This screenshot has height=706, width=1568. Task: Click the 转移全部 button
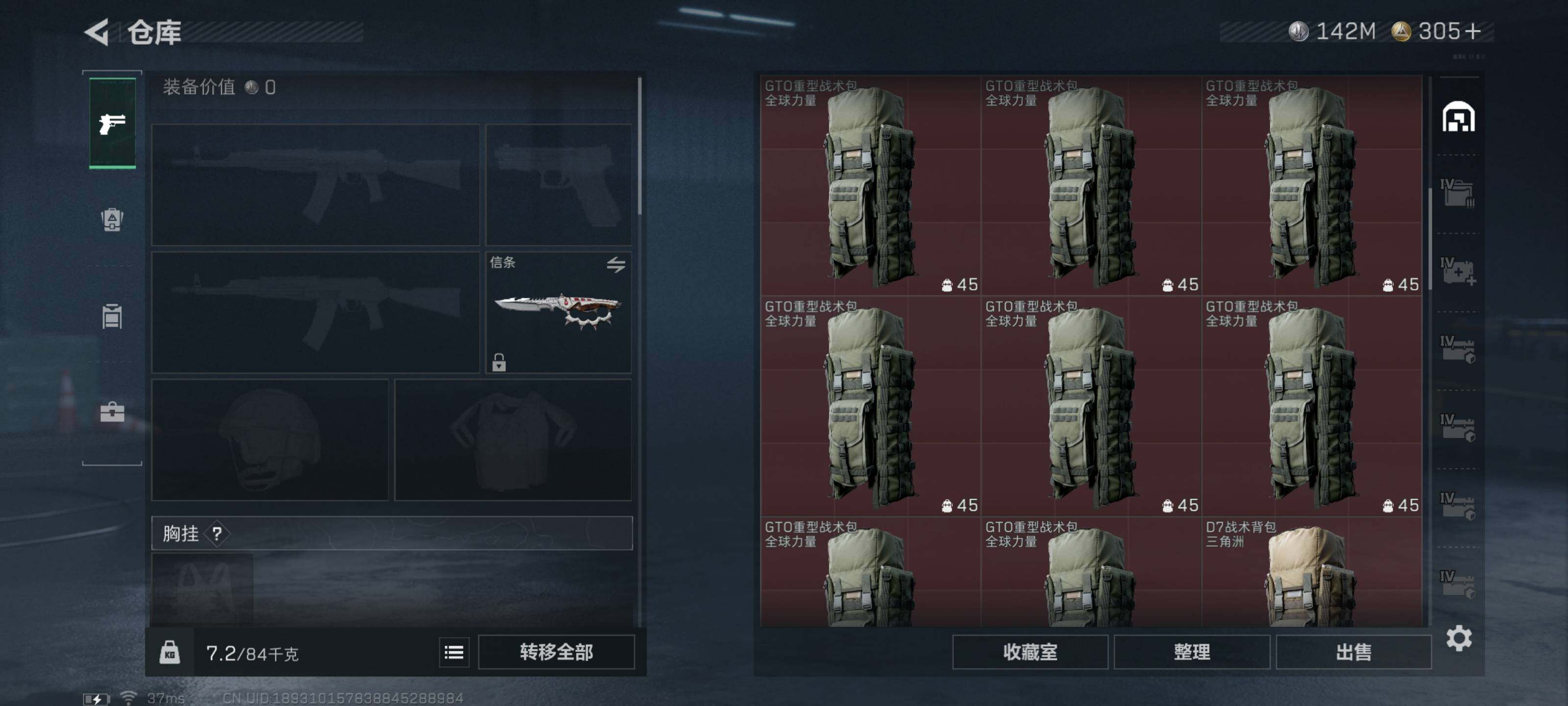pos(556,653)
